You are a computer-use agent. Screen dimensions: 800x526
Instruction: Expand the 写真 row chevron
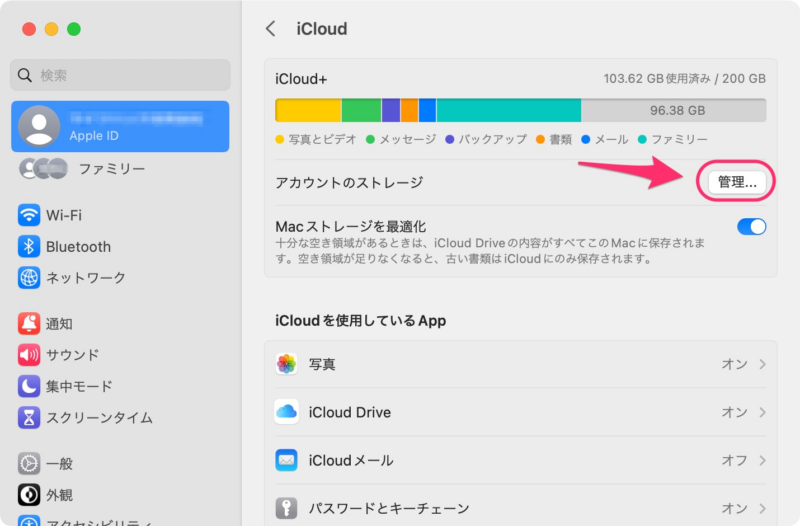click(762, 364)
